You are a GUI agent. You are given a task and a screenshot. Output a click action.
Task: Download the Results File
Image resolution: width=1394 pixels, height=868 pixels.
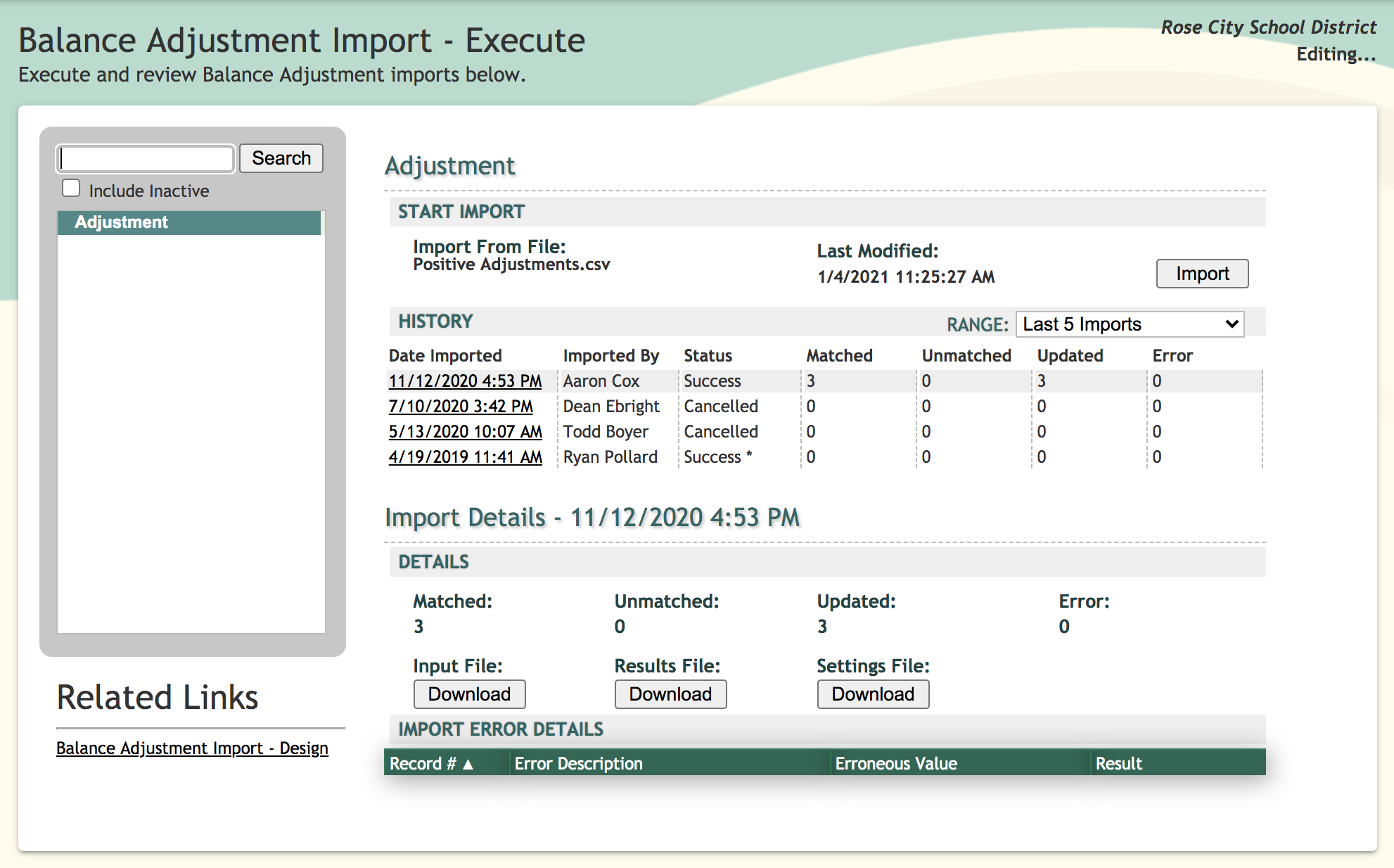pos(670,694)
